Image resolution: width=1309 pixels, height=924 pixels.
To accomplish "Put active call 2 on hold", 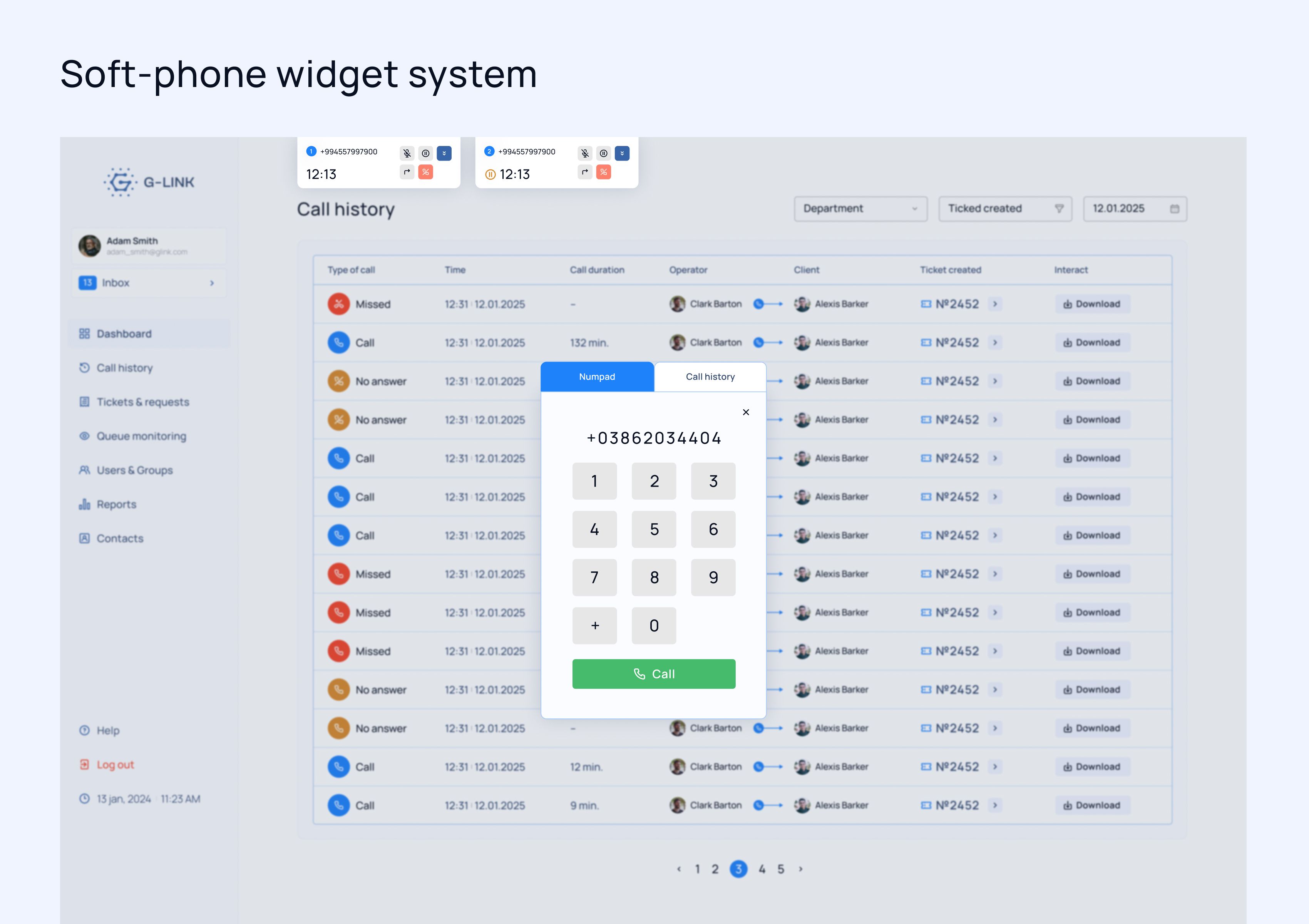I will [604, 153].
